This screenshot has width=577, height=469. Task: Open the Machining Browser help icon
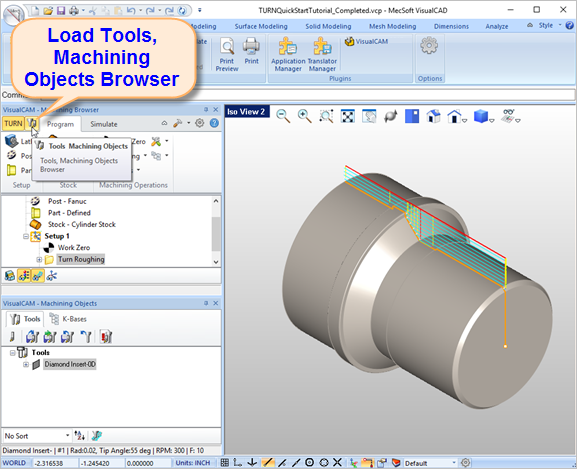[x=214, y=123]
